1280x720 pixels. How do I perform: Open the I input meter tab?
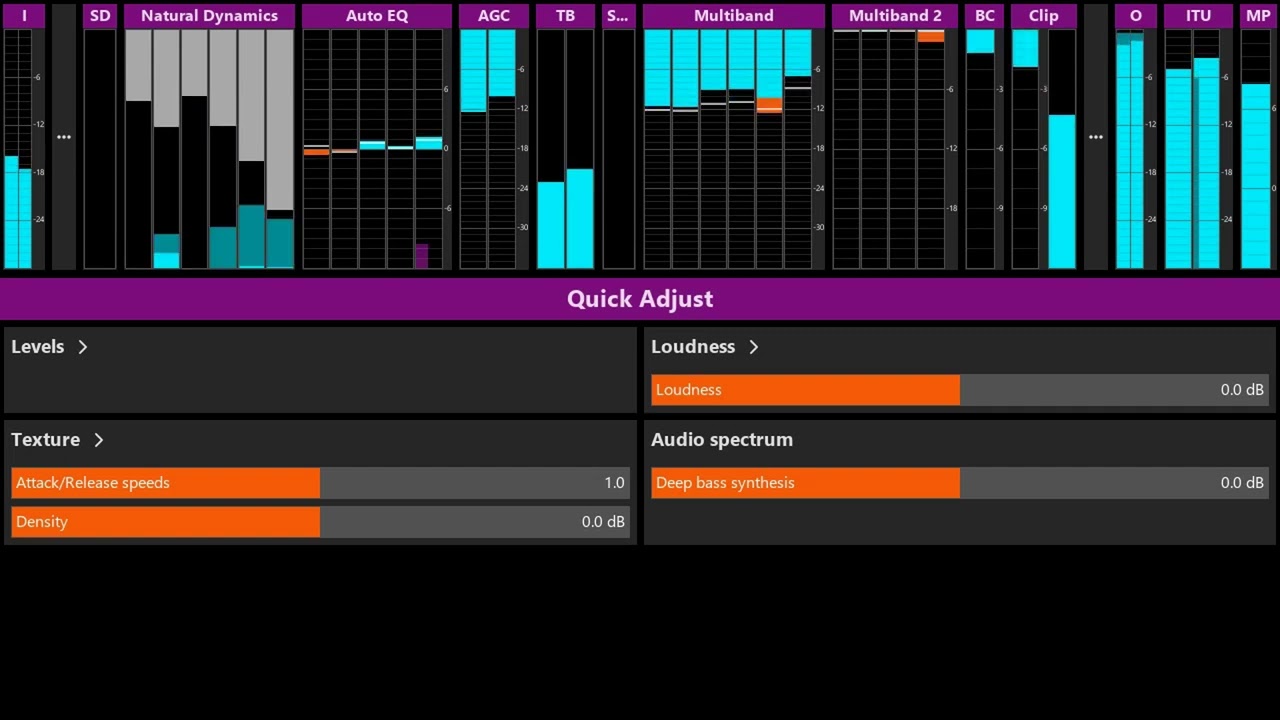pos(24,16)
